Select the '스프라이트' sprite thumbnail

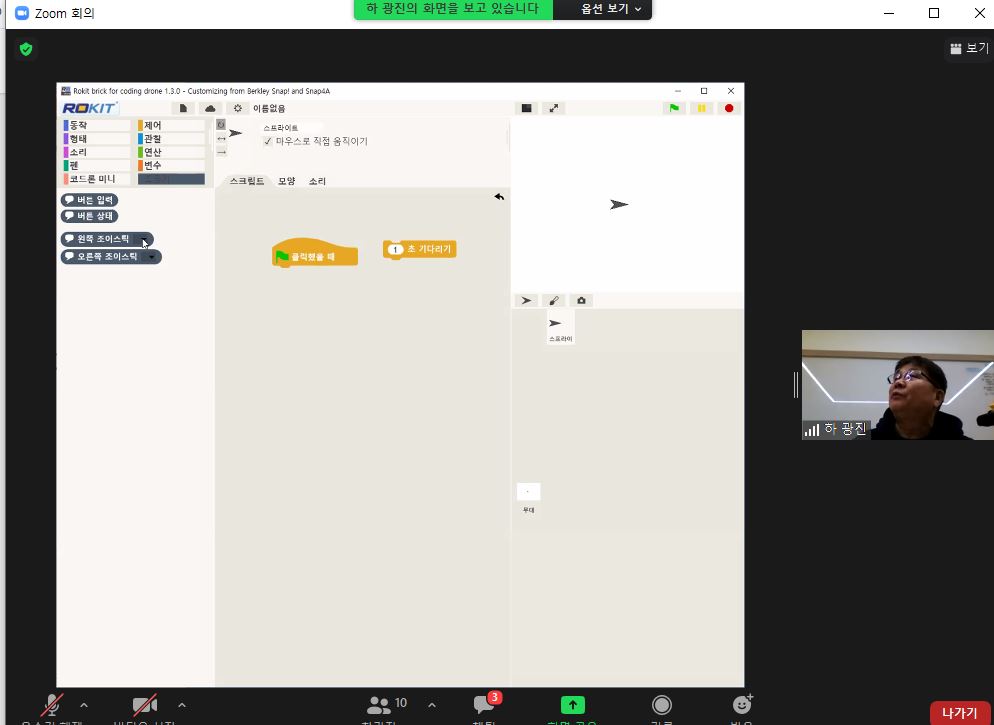click(560, 327)
